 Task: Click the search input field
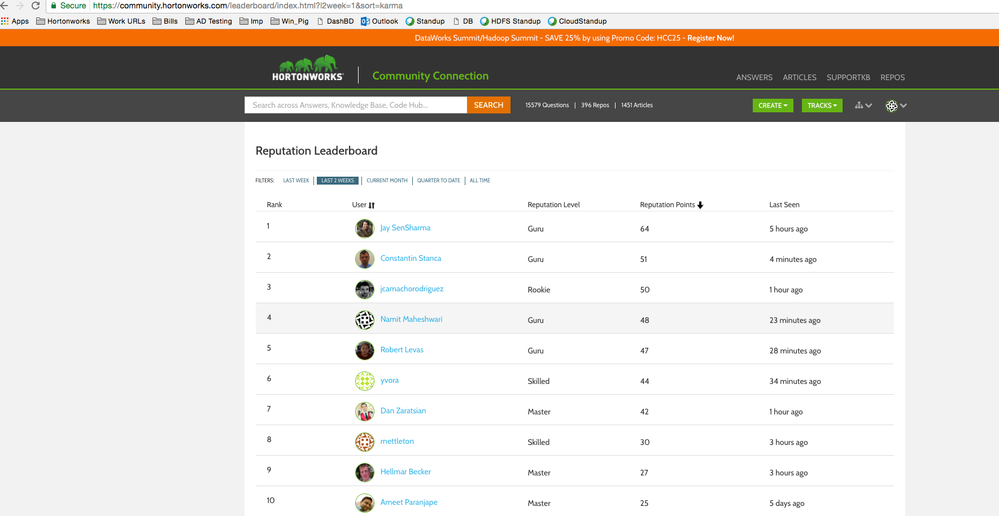tap(356, 105)
